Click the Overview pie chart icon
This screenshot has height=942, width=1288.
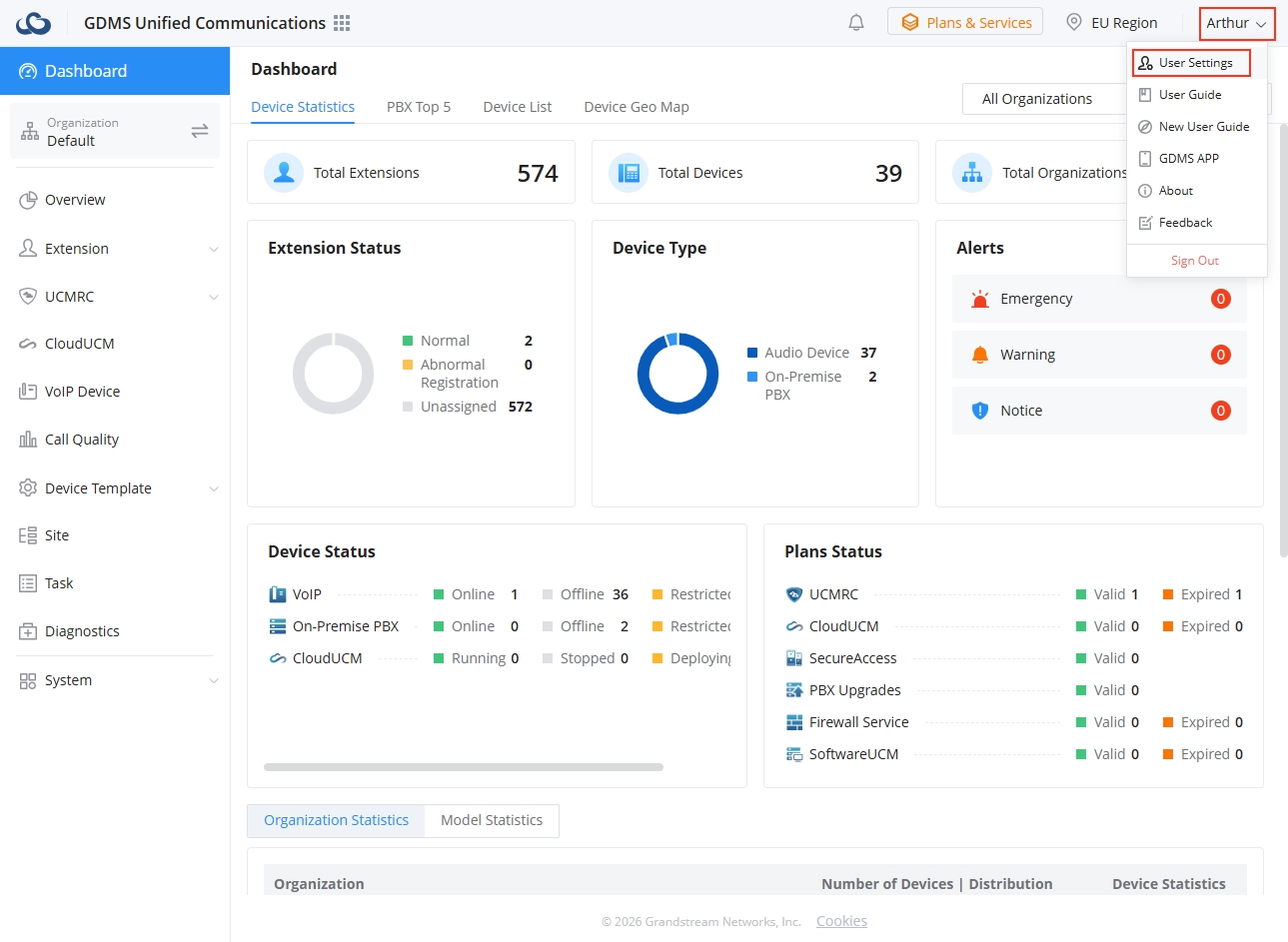28,200
